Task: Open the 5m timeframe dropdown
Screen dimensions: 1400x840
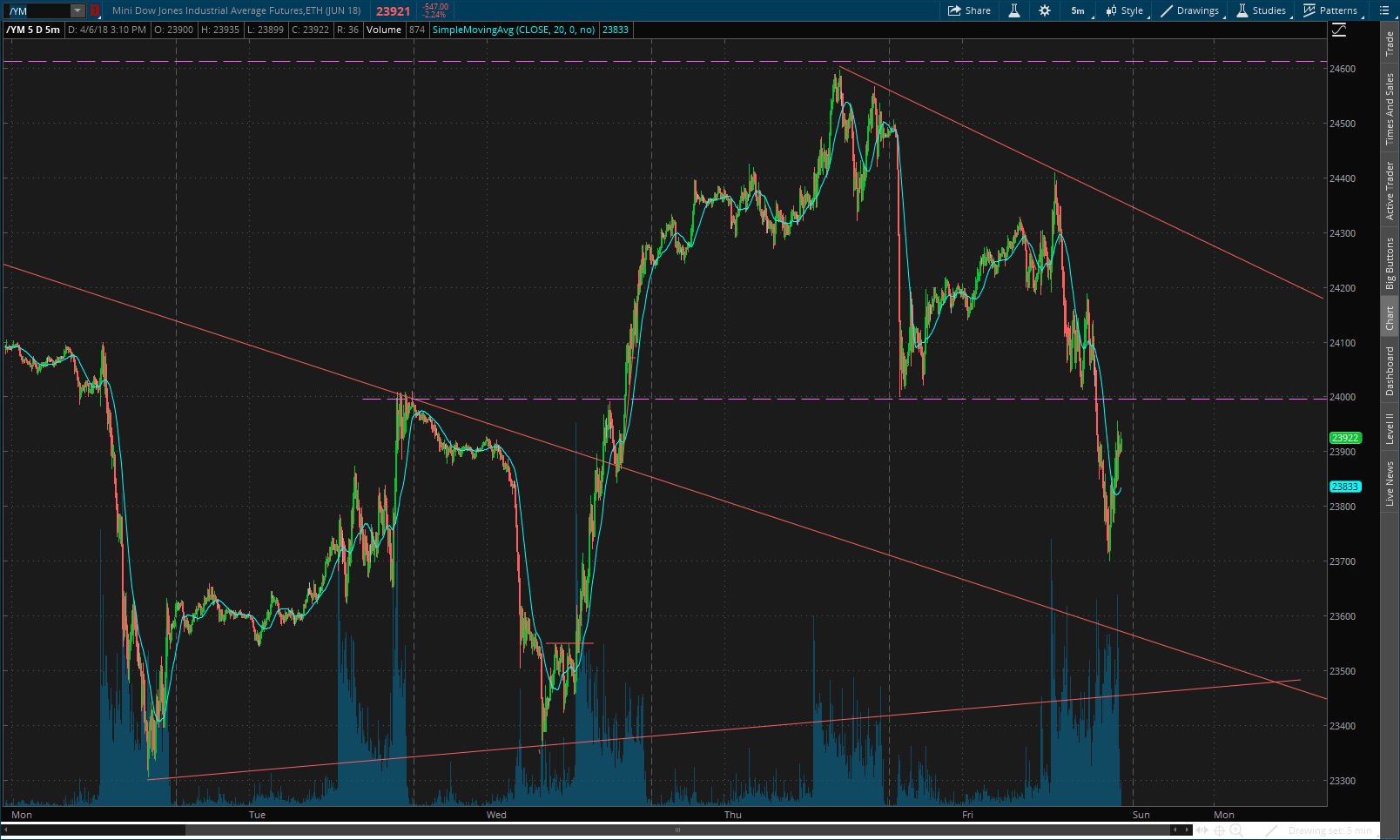Action: click(x=1078, y=10)
